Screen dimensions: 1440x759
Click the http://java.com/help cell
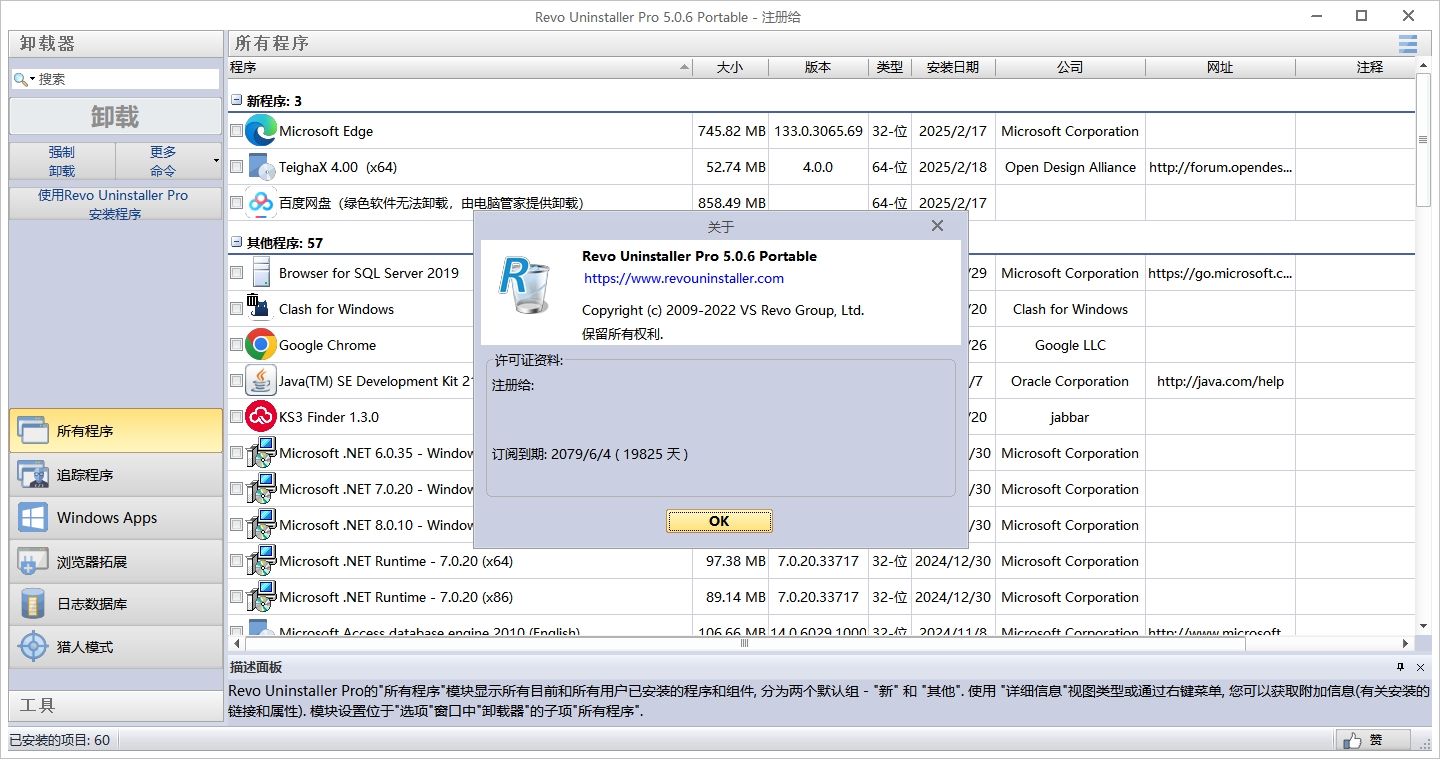[x=1220, y=381]
